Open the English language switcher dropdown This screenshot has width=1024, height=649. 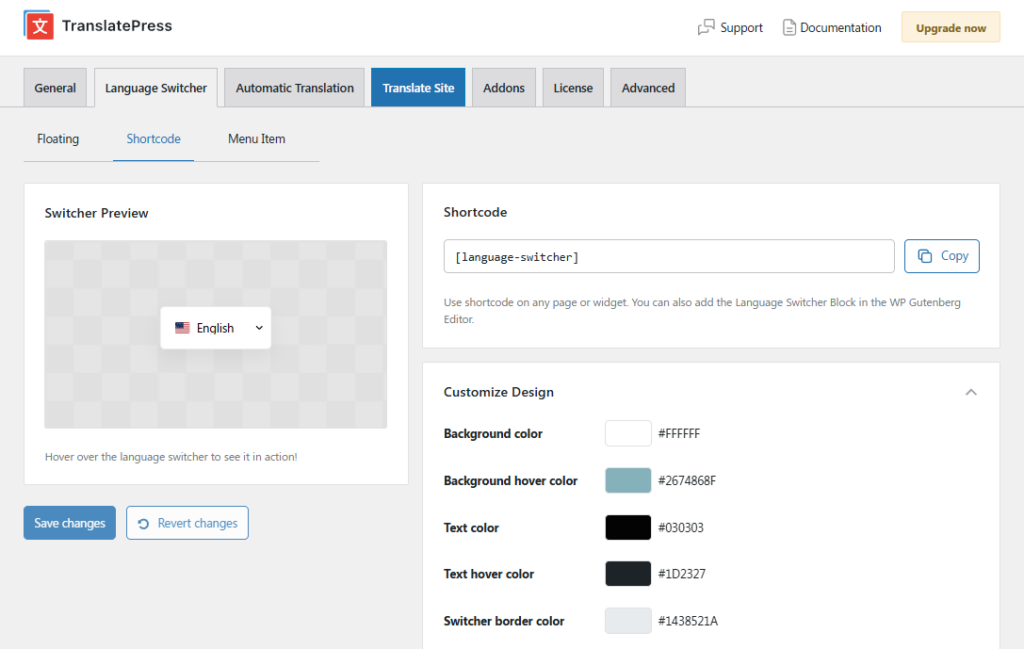pyautogui.click(x=216, y=328)
